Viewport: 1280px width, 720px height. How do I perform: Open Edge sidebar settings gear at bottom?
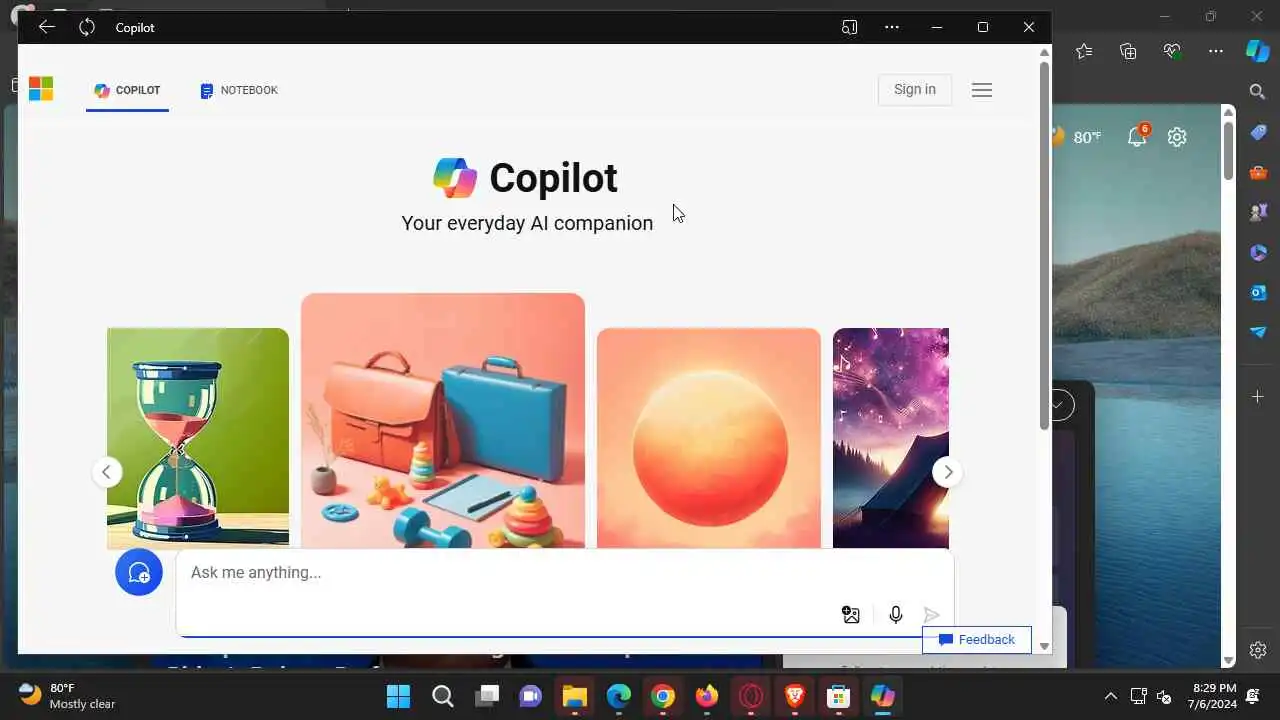coord(1258,650)
